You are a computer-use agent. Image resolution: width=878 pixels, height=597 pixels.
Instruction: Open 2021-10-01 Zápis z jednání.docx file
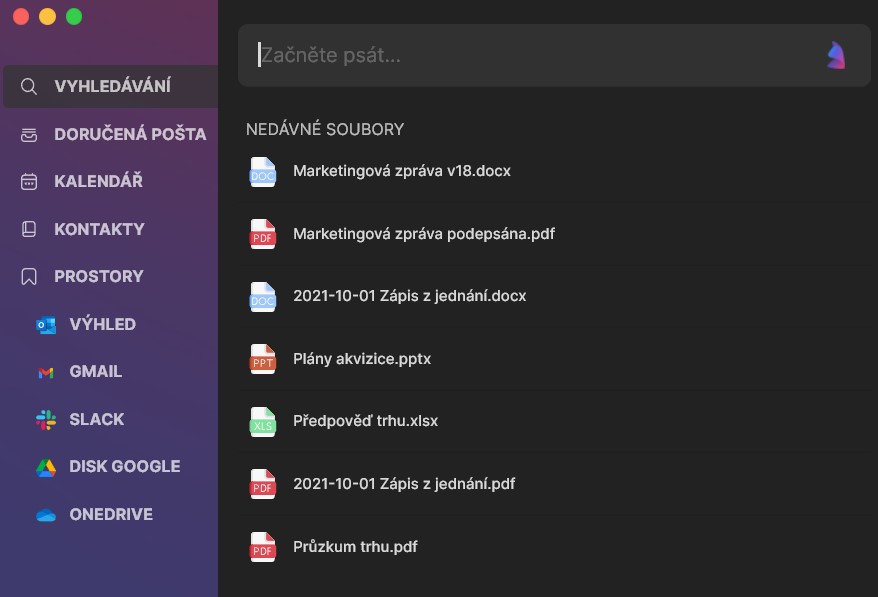click(x=409, y=296)
